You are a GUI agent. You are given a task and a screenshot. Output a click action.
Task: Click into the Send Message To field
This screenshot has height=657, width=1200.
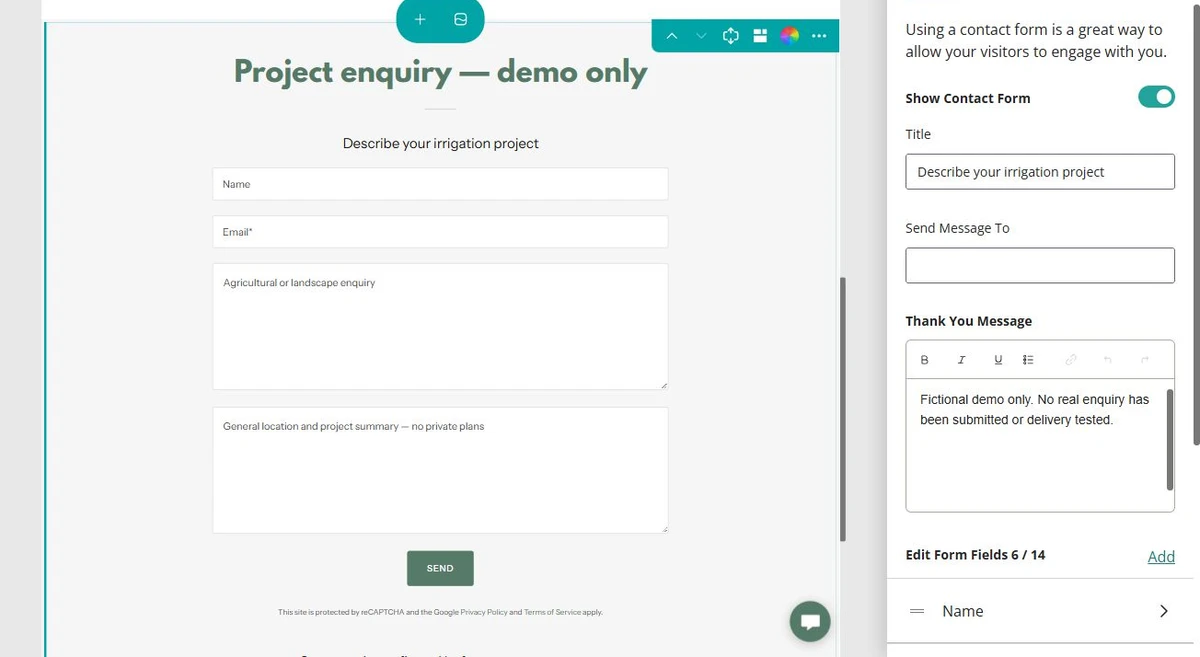(1040, 265)
